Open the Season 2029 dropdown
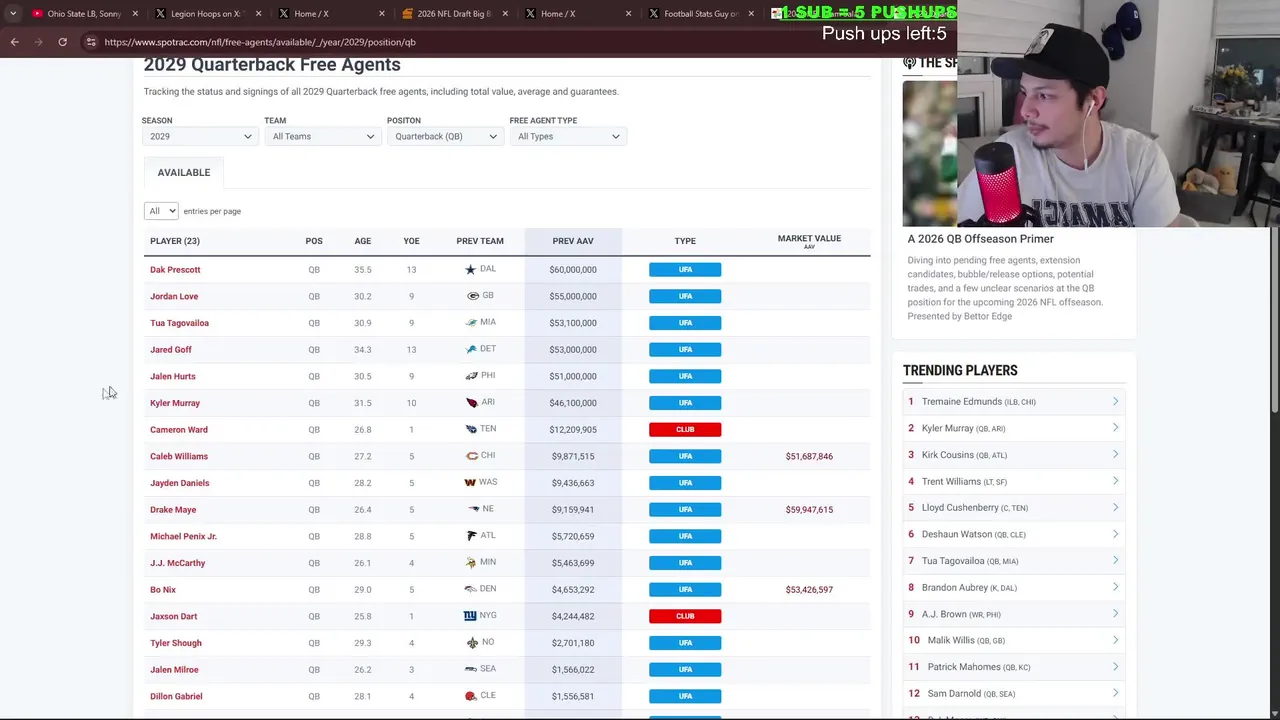The image size is (1280, 720). click(200, 136)
